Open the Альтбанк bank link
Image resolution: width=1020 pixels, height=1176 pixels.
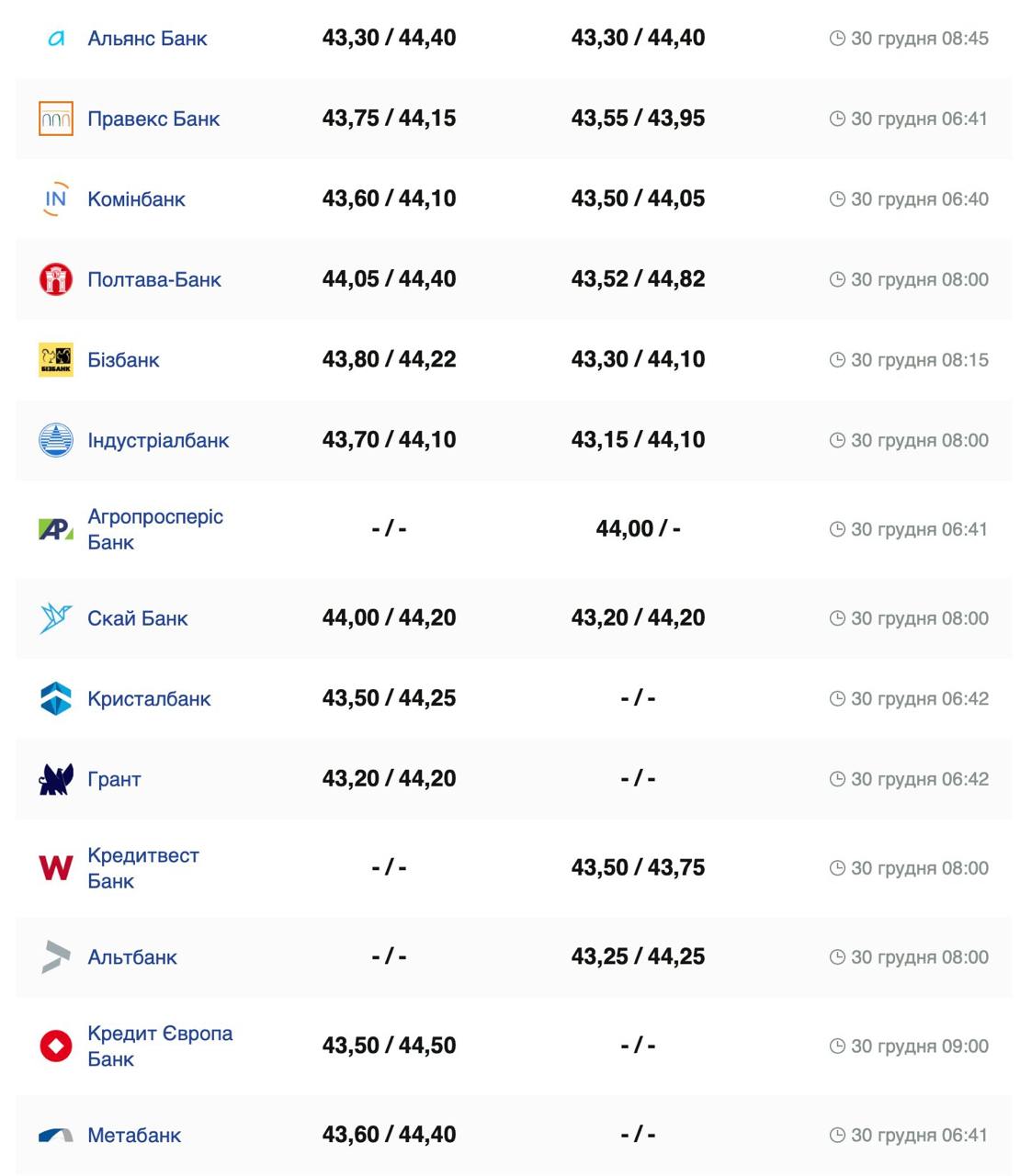[132, 957]
